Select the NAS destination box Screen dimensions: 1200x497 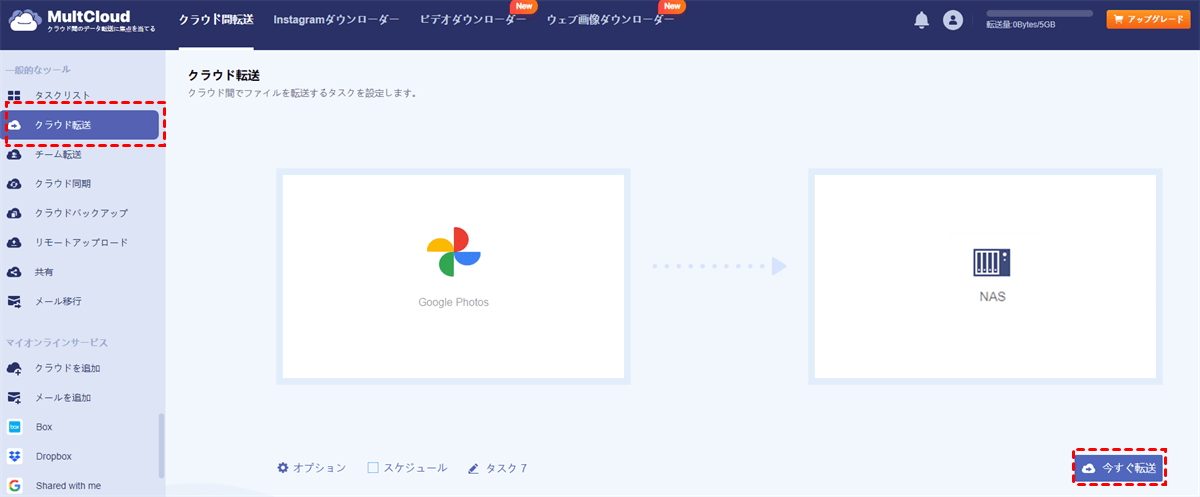[x=985, y=276]
